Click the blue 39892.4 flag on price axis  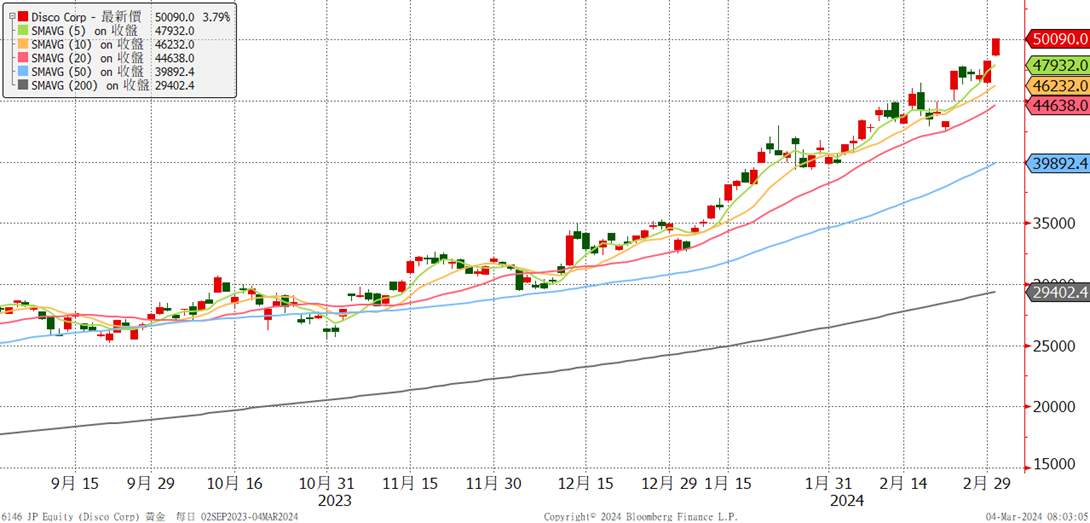click(x=1058, y=163)
